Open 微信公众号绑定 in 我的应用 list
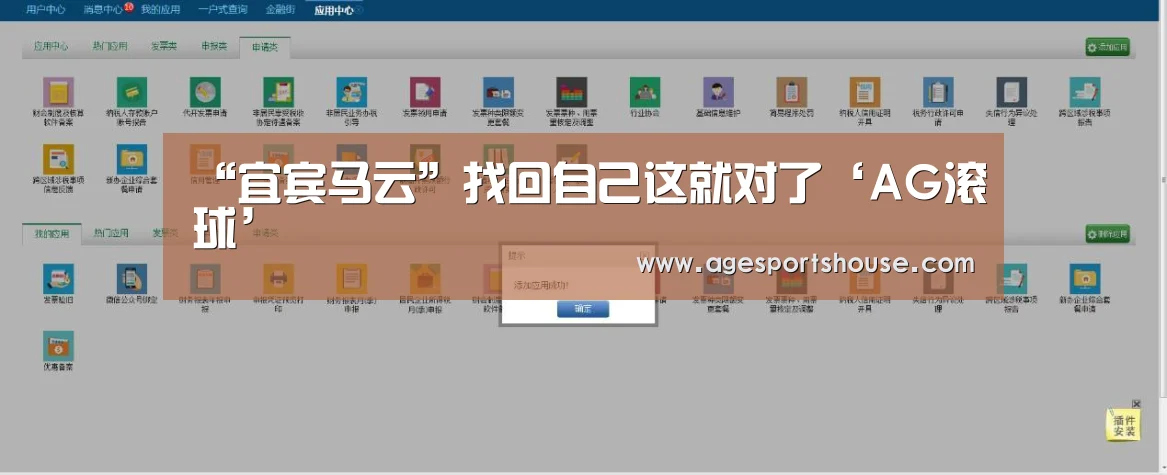Image resolution: width=1167 pixels, height=475 pixels. (x=132, y=278)
